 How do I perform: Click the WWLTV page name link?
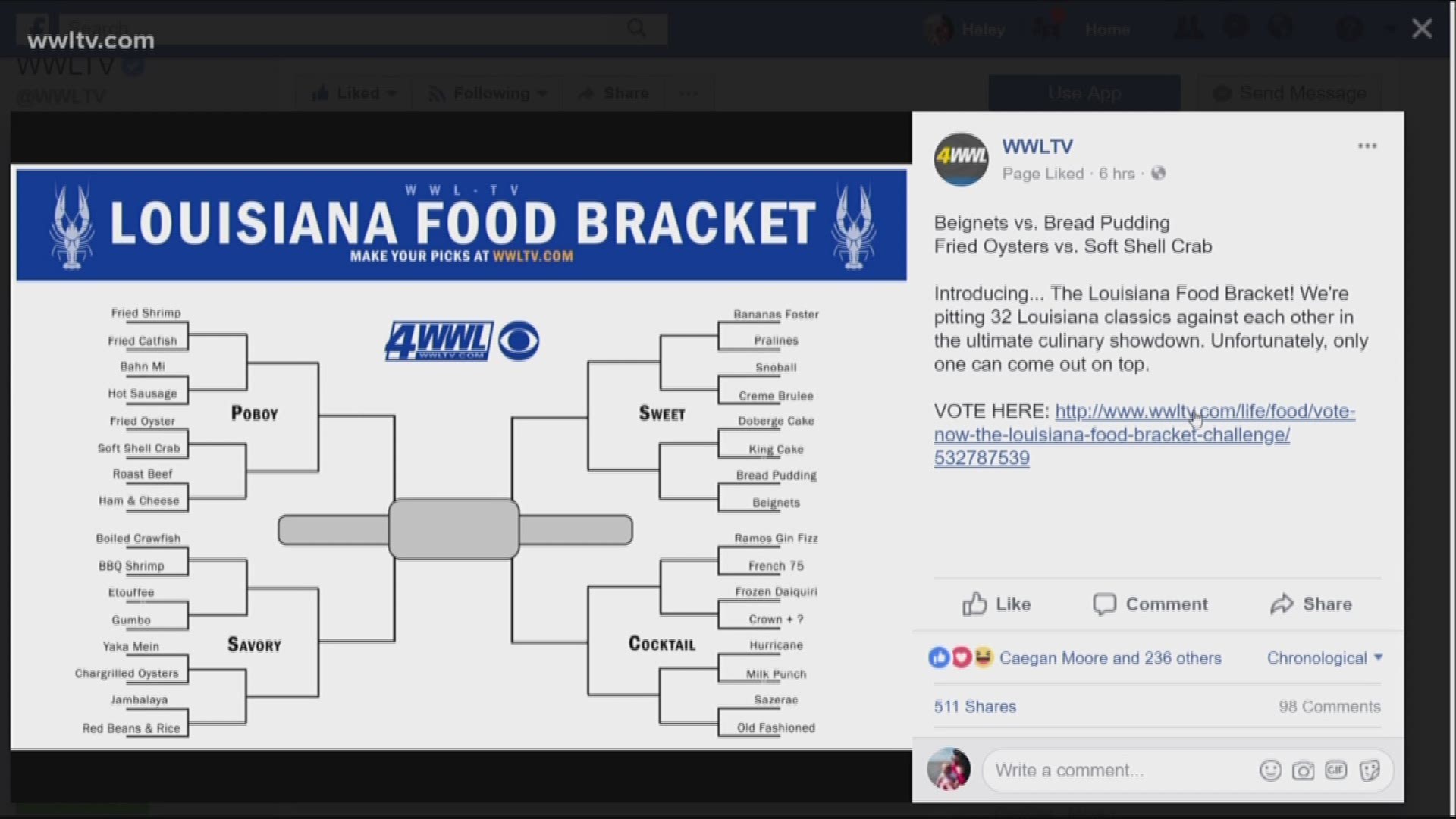[x=1037, y=146]
